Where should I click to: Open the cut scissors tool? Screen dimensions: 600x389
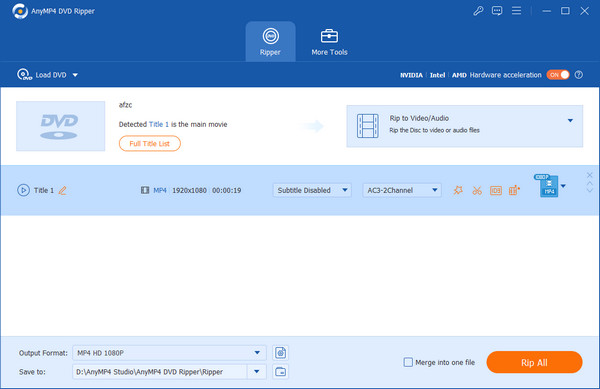coord(477,190)
